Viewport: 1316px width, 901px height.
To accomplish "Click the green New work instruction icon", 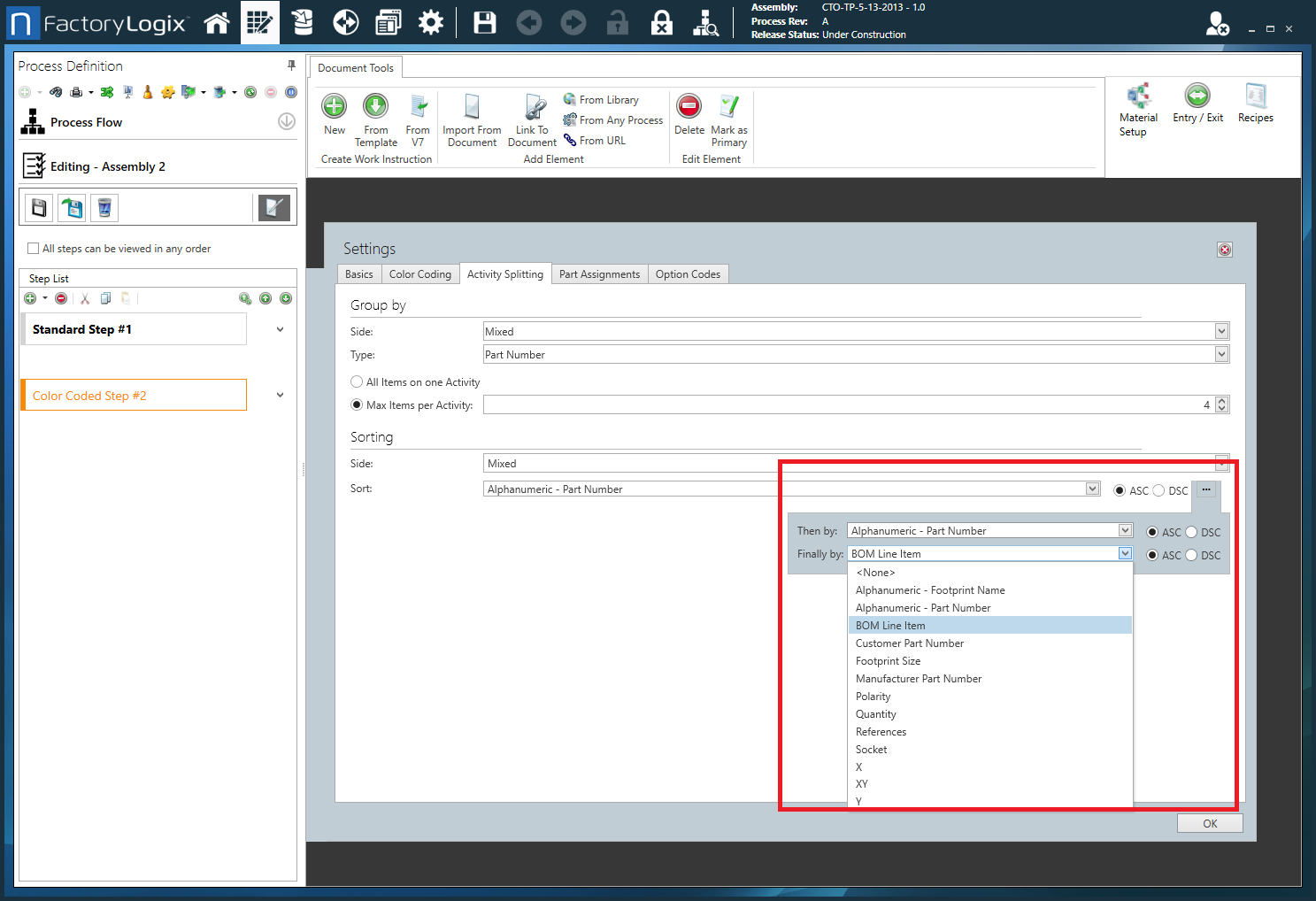I will tap(334, 107).
